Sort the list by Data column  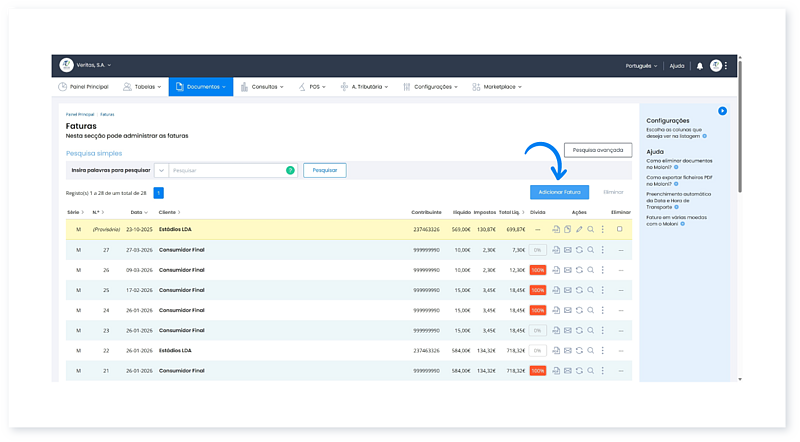tap(138, 212)
